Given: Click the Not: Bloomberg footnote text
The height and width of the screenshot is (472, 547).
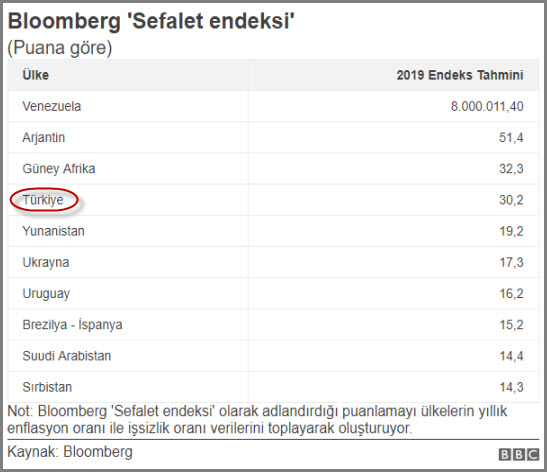Looking at the screenshot, I should tap(257, 420).
